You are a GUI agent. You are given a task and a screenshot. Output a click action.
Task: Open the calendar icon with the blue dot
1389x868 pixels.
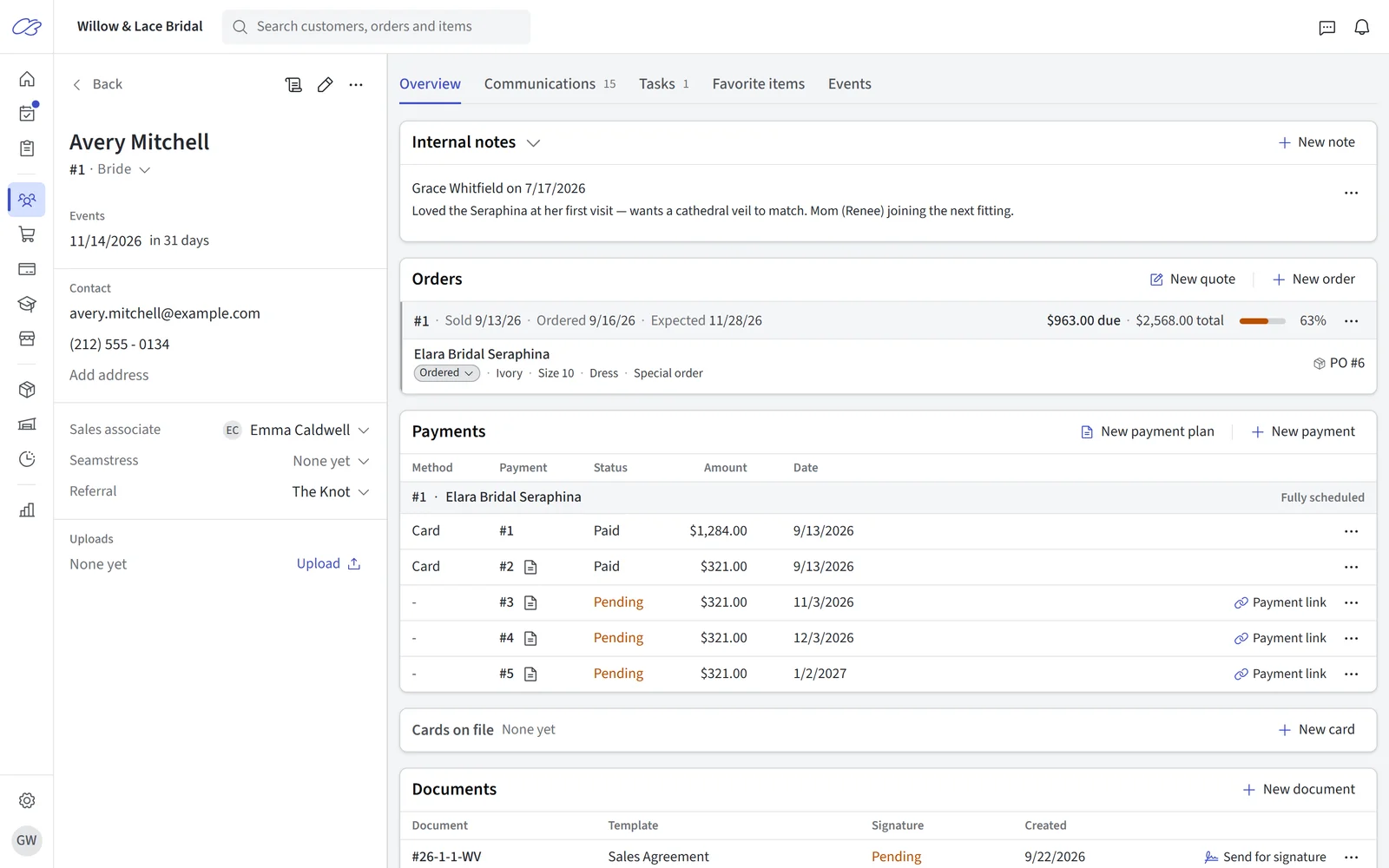point(27,114)
